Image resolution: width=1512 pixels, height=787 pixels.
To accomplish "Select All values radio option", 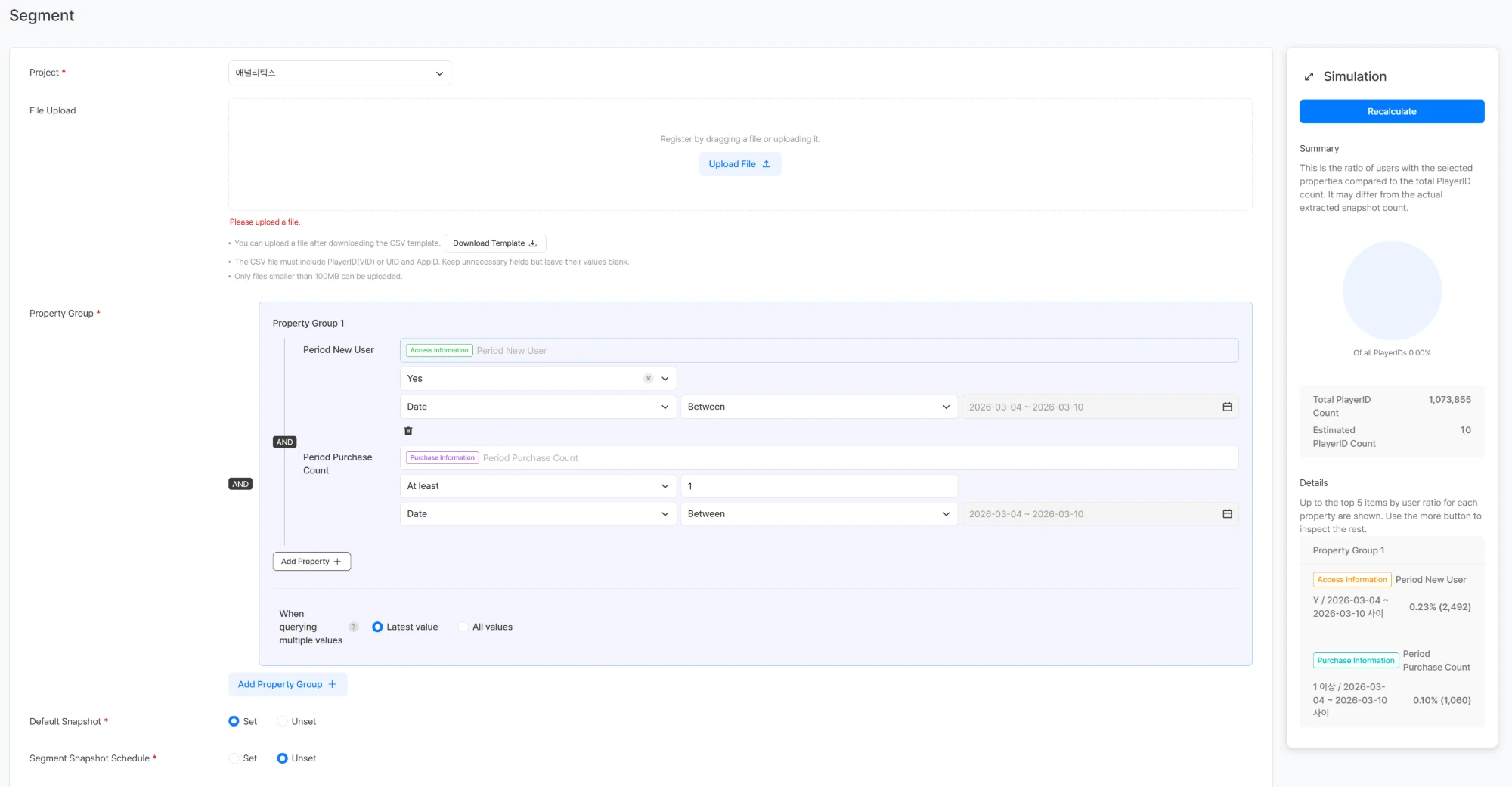I will tap(463, 627).
